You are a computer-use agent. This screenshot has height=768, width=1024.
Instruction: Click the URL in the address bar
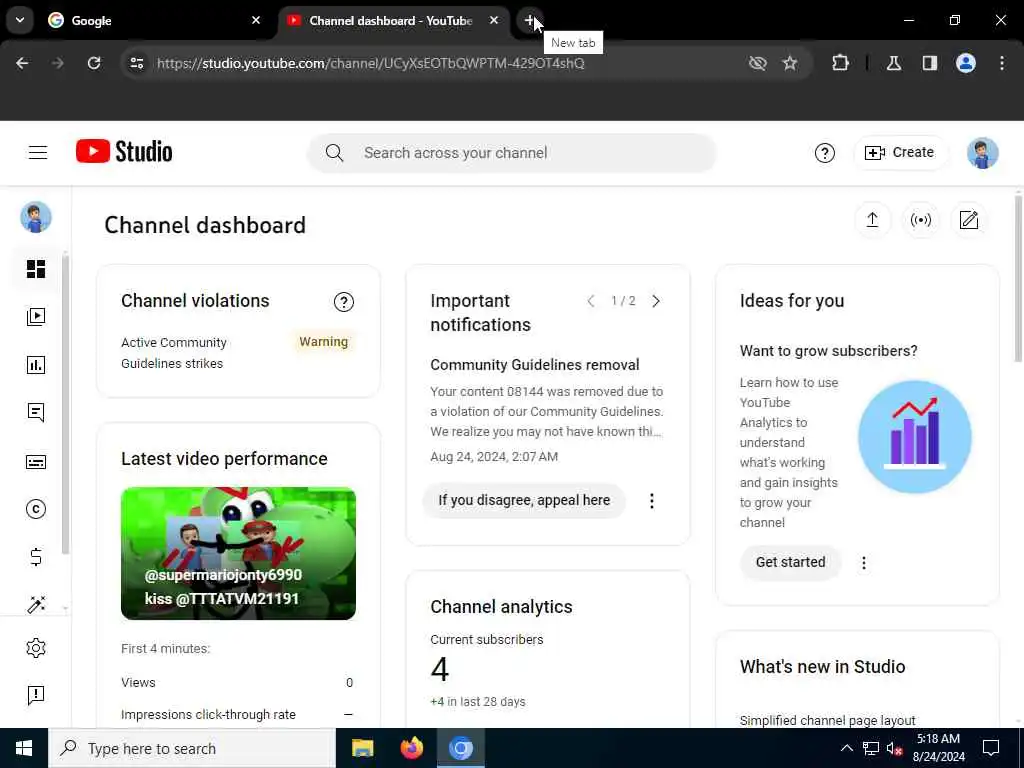pyautogui.click(x=370, y=63)
